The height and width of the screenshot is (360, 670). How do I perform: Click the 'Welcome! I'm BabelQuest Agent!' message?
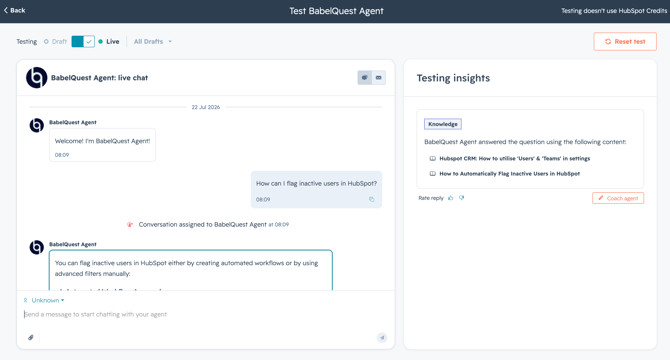(x=103, y=145)
